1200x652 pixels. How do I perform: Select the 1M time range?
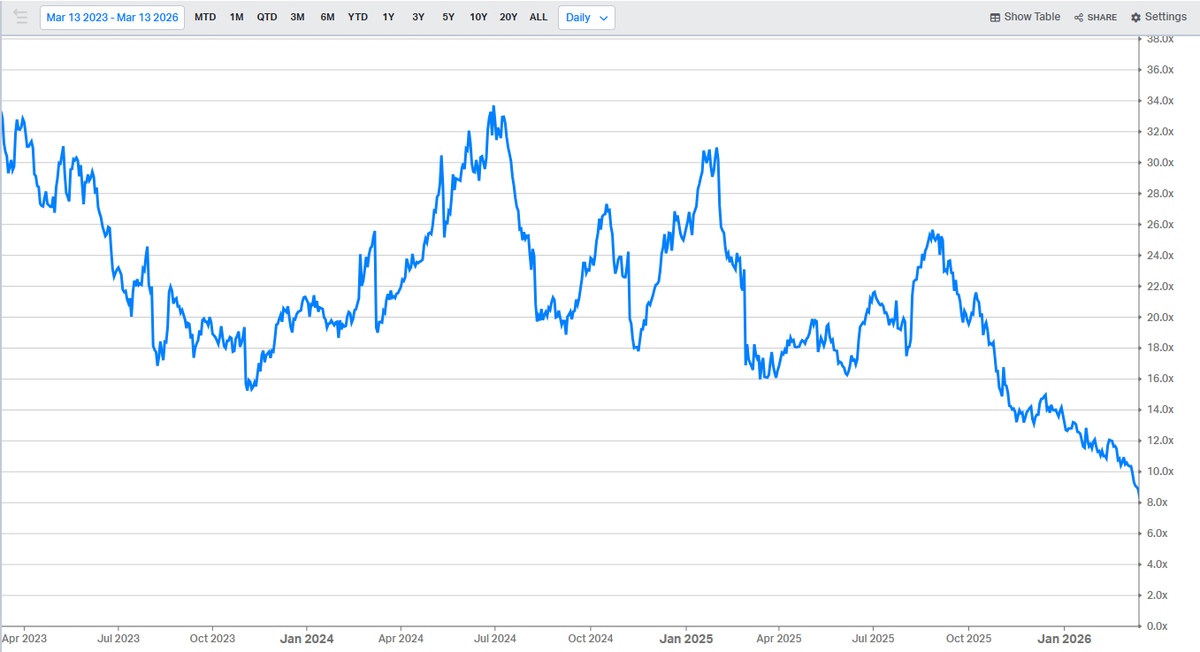[236, 17]
